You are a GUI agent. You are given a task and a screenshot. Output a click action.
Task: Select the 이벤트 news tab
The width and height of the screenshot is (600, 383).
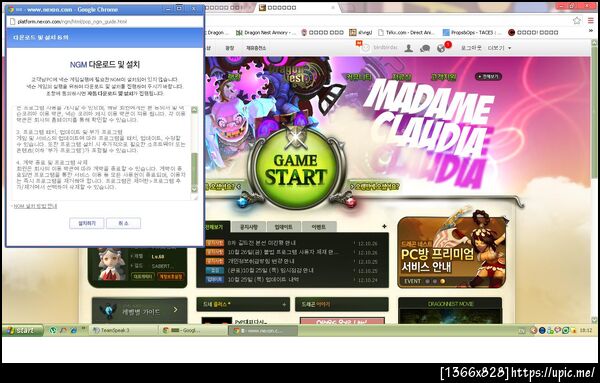(x=319, y=227)
